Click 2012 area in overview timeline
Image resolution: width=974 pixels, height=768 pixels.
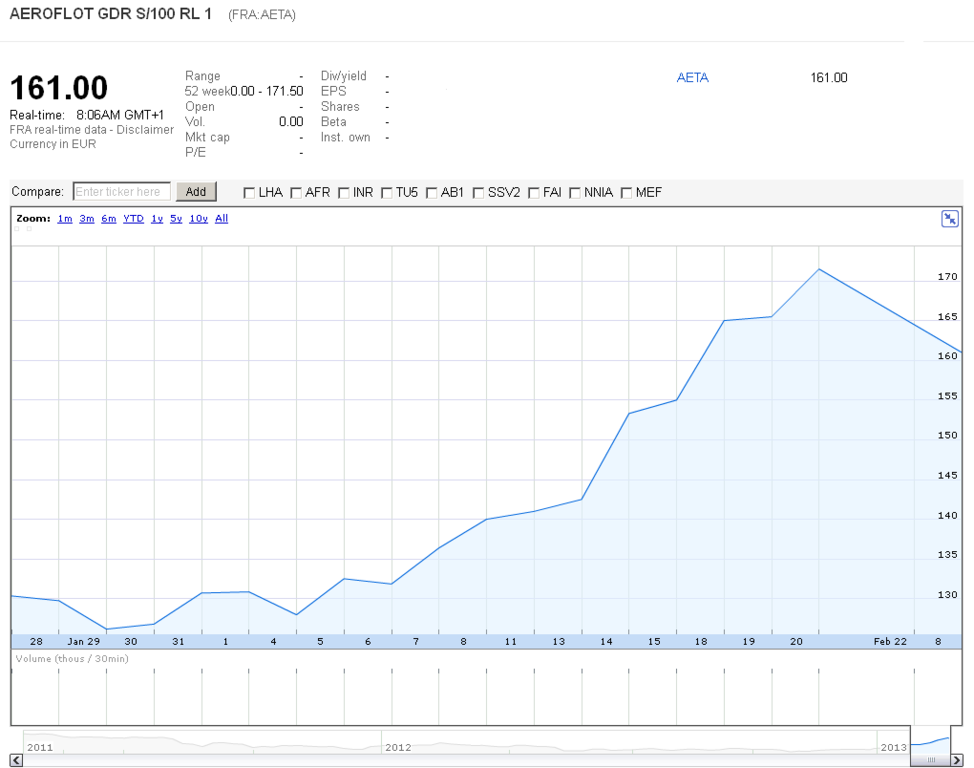click(x=398, y=747)
